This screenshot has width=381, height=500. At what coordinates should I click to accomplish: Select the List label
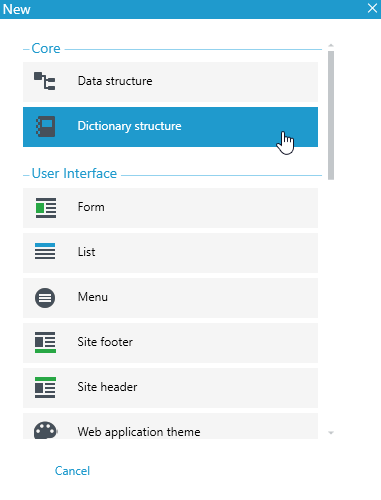tap(86, 252)
